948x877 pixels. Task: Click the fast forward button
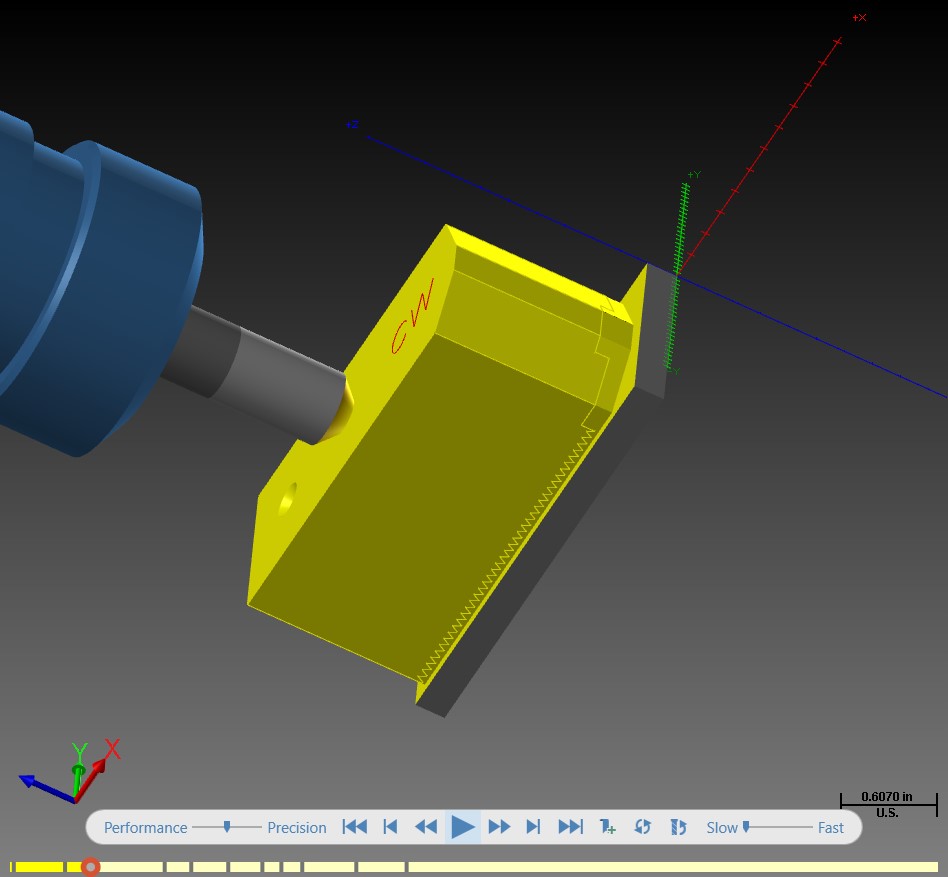tap(499, 827)
